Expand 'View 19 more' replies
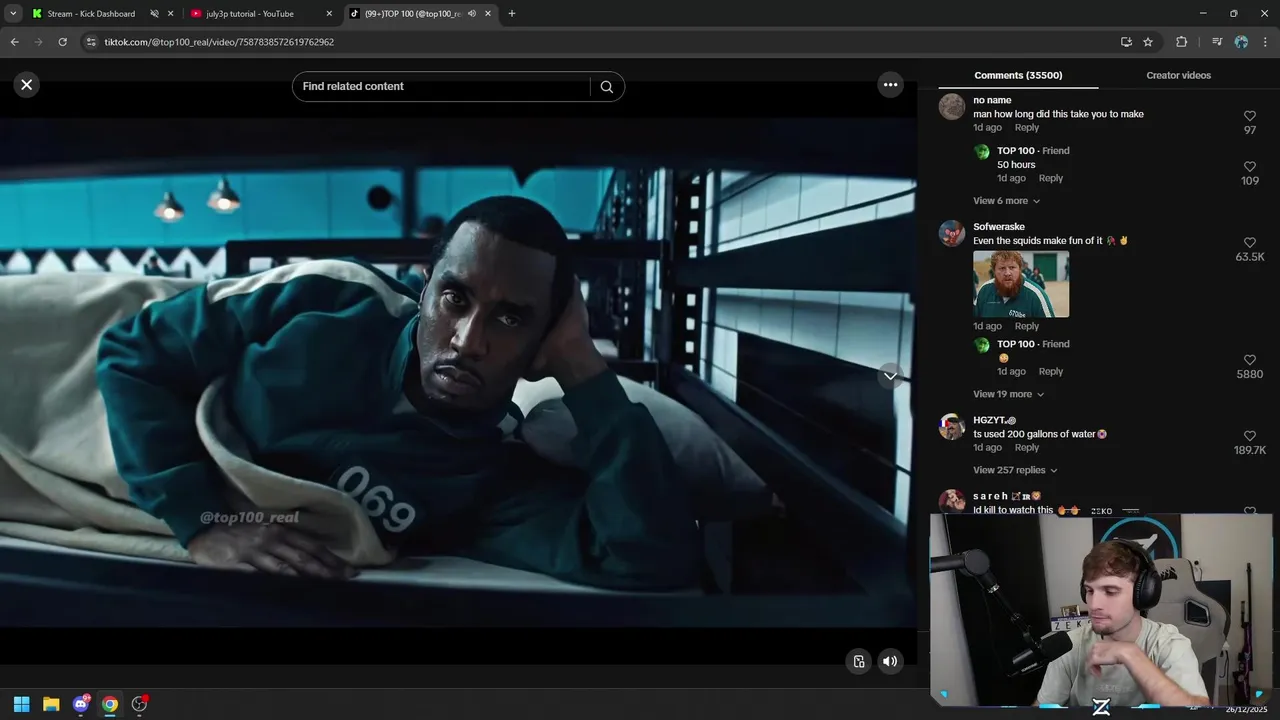This screenshot has width=1280, height=720. 1008,394
